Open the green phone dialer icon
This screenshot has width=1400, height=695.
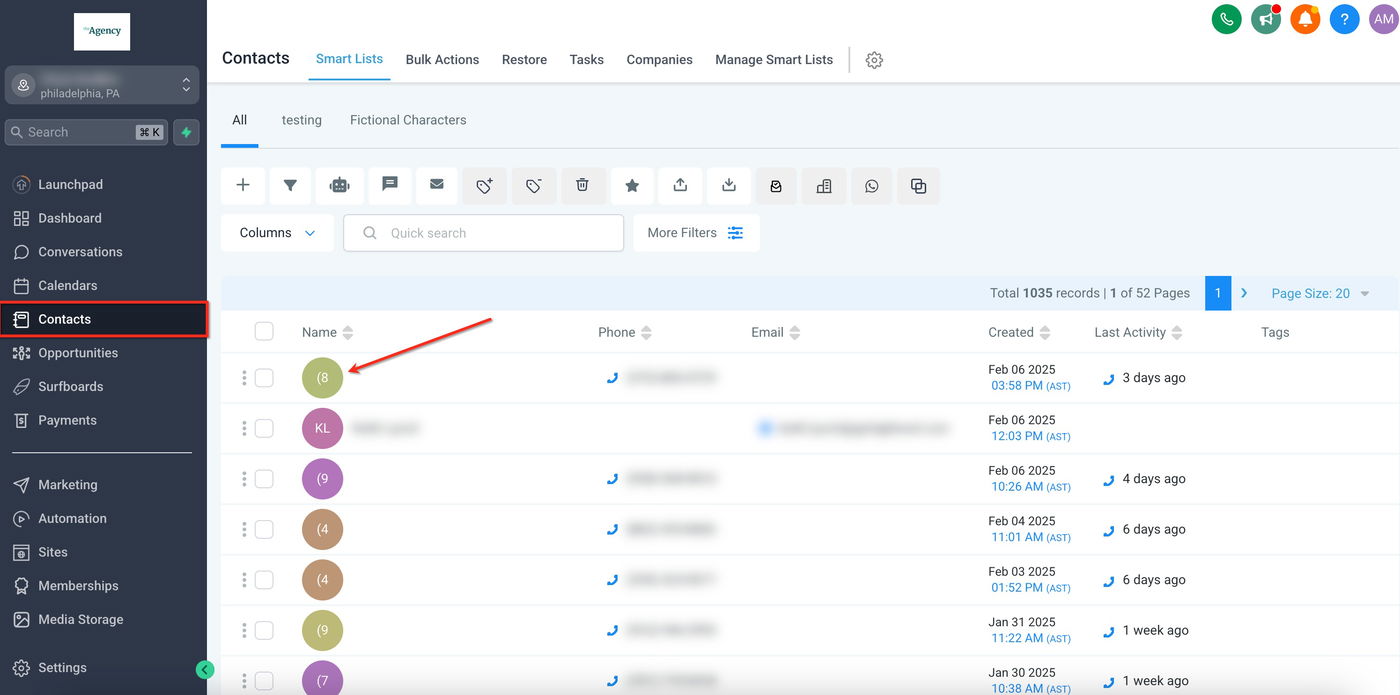[1226, 19]
